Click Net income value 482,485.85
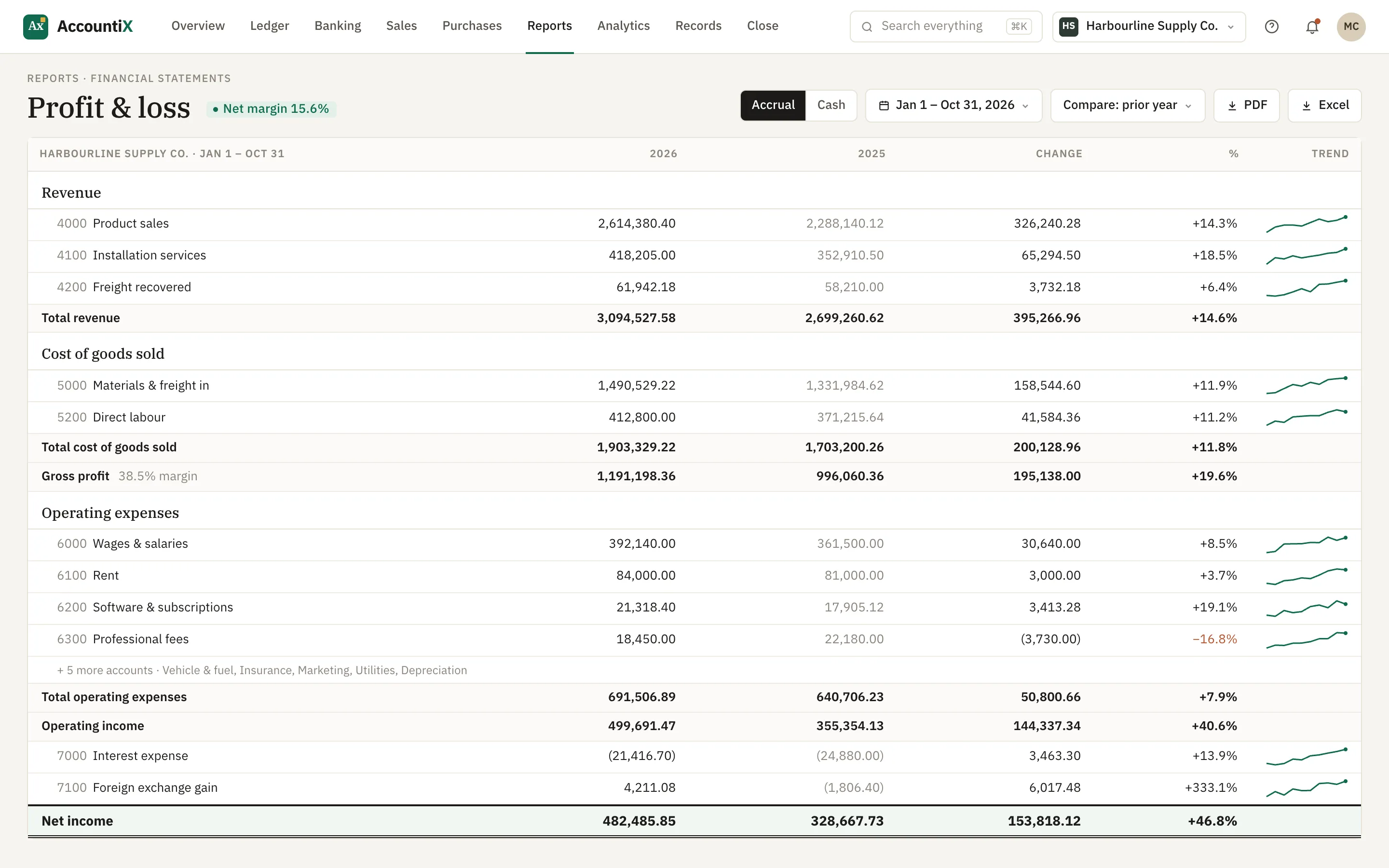This screenshot has height=868, width=1389. (639, 821)
